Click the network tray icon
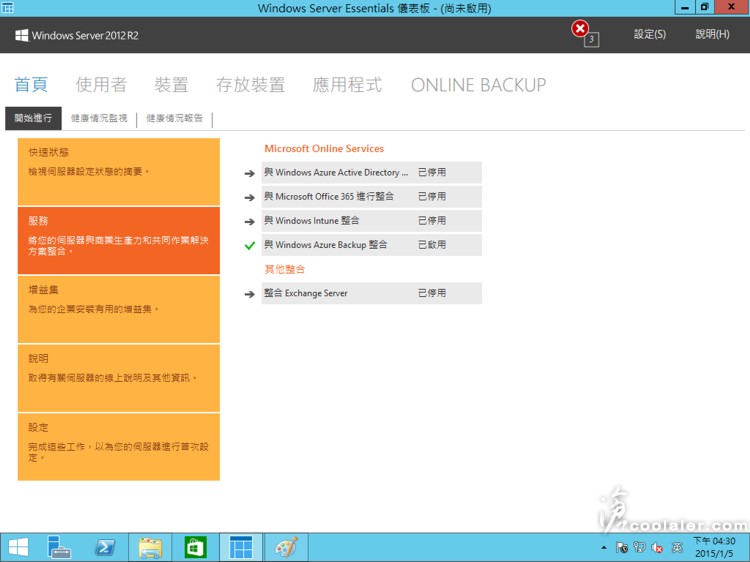This screenshot has width=750, height=562. [640, 548]
